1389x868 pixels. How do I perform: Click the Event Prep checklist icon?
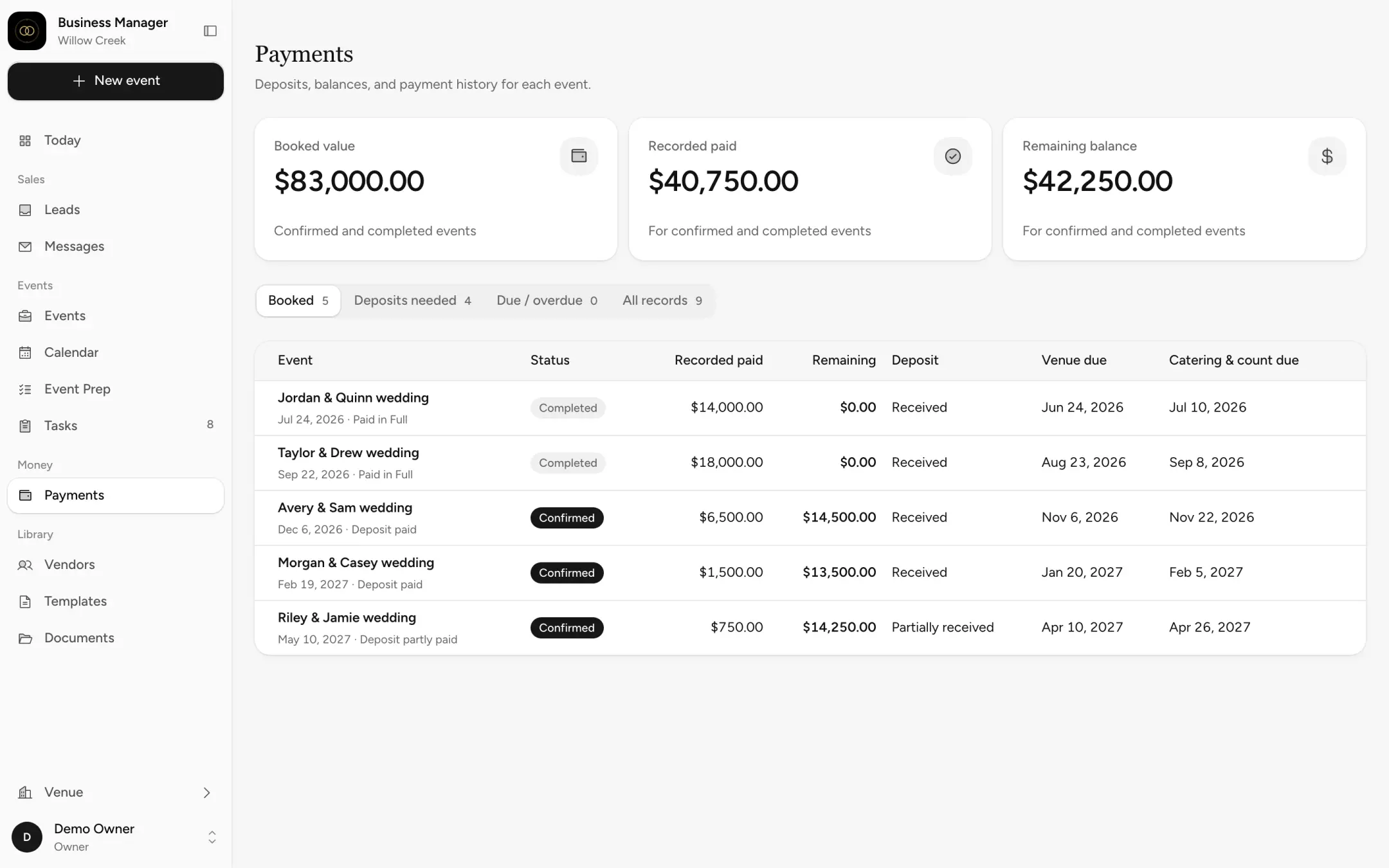(25, 390)
